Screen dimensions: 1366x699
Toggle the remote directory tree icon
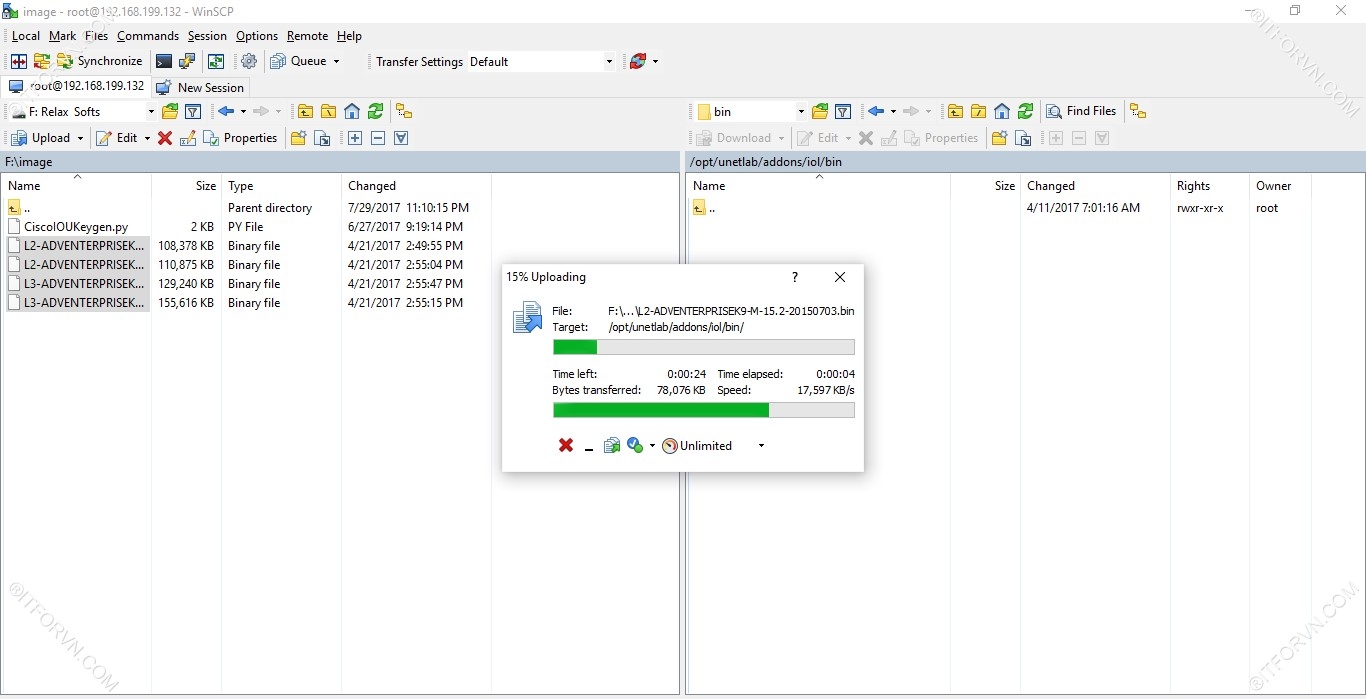point(1138,112)
